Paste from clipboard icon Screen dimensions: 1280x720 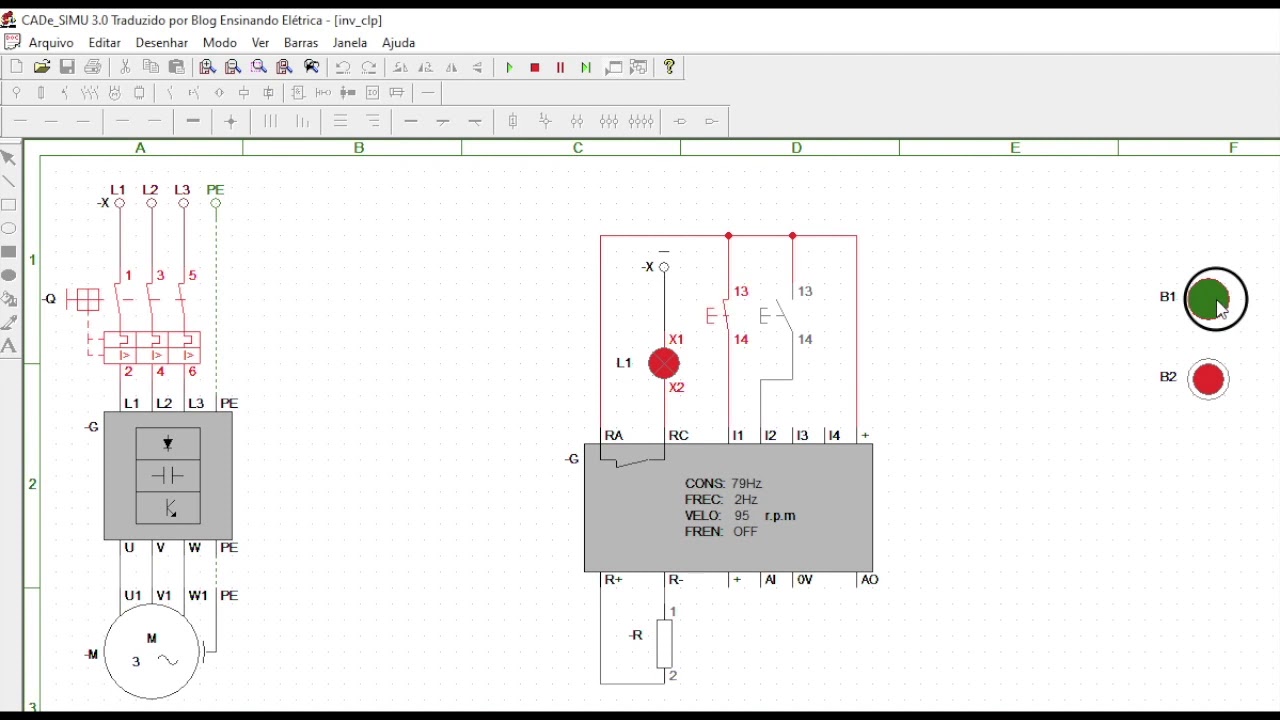pyautogui.click(x=177, y=67)
